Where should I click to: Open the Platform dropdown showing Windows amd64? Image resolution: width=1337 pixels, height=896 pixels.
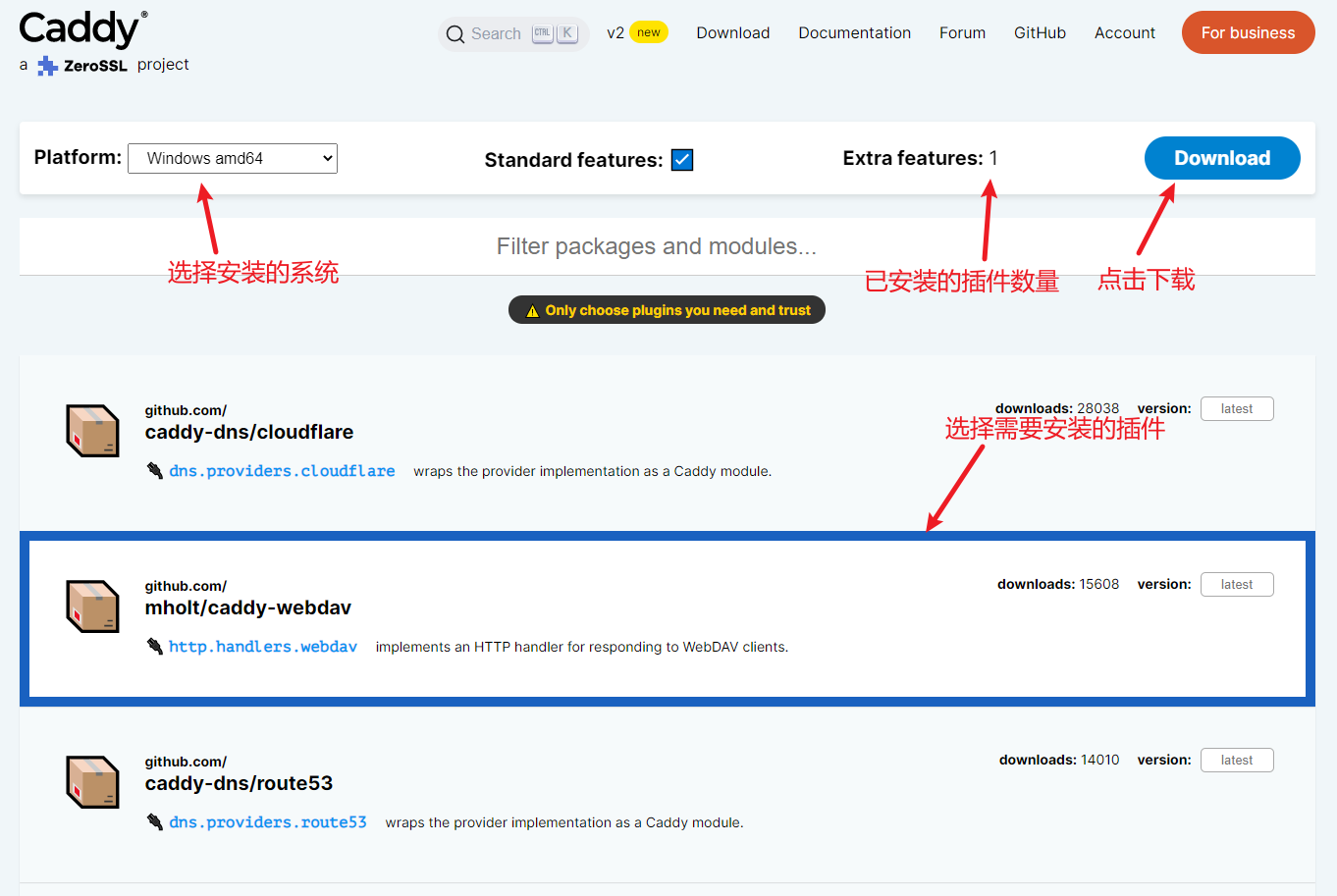[233, 158]
